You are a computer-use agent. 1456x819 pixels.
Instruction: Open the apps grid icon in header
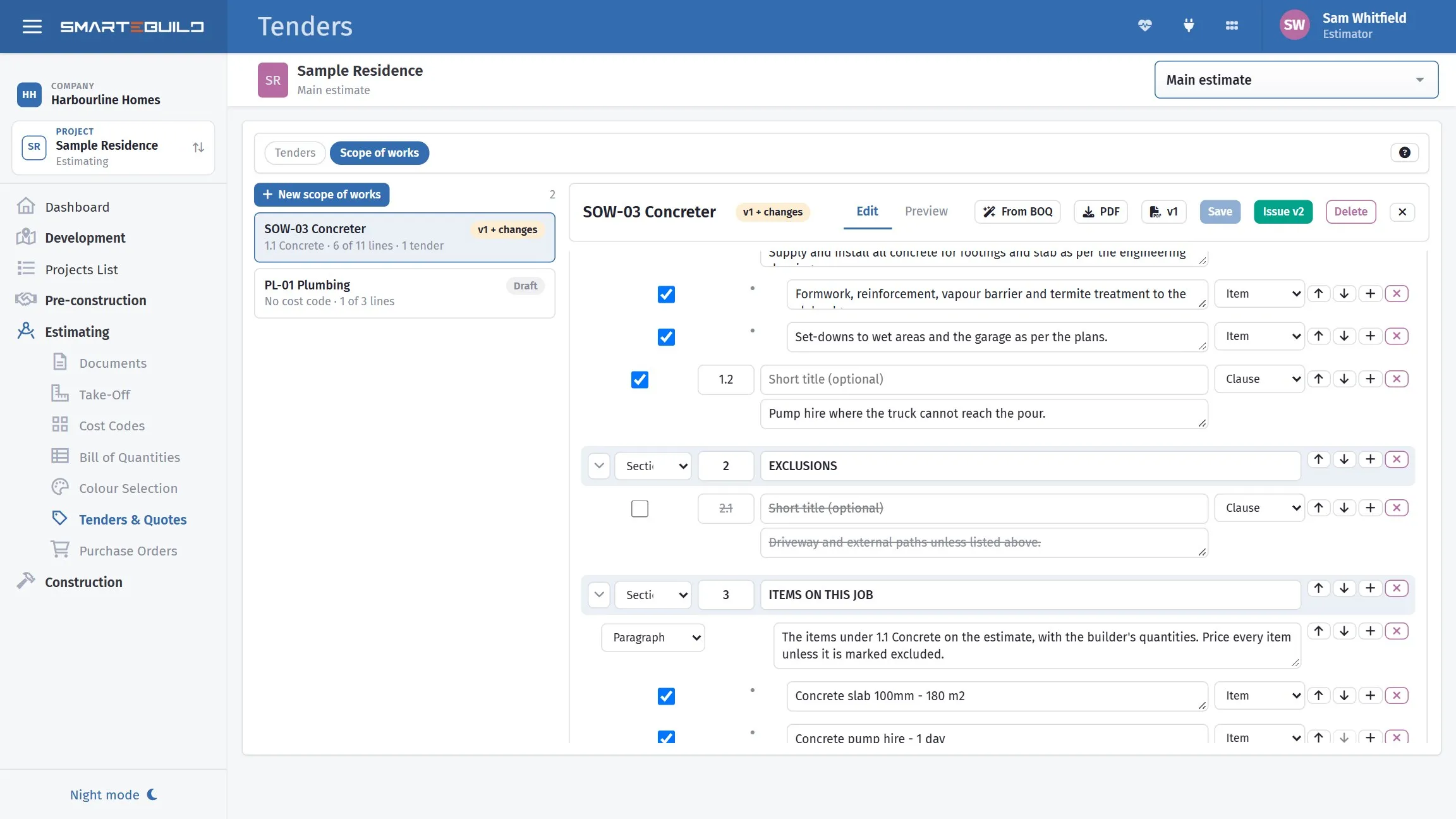(1232, 25)
